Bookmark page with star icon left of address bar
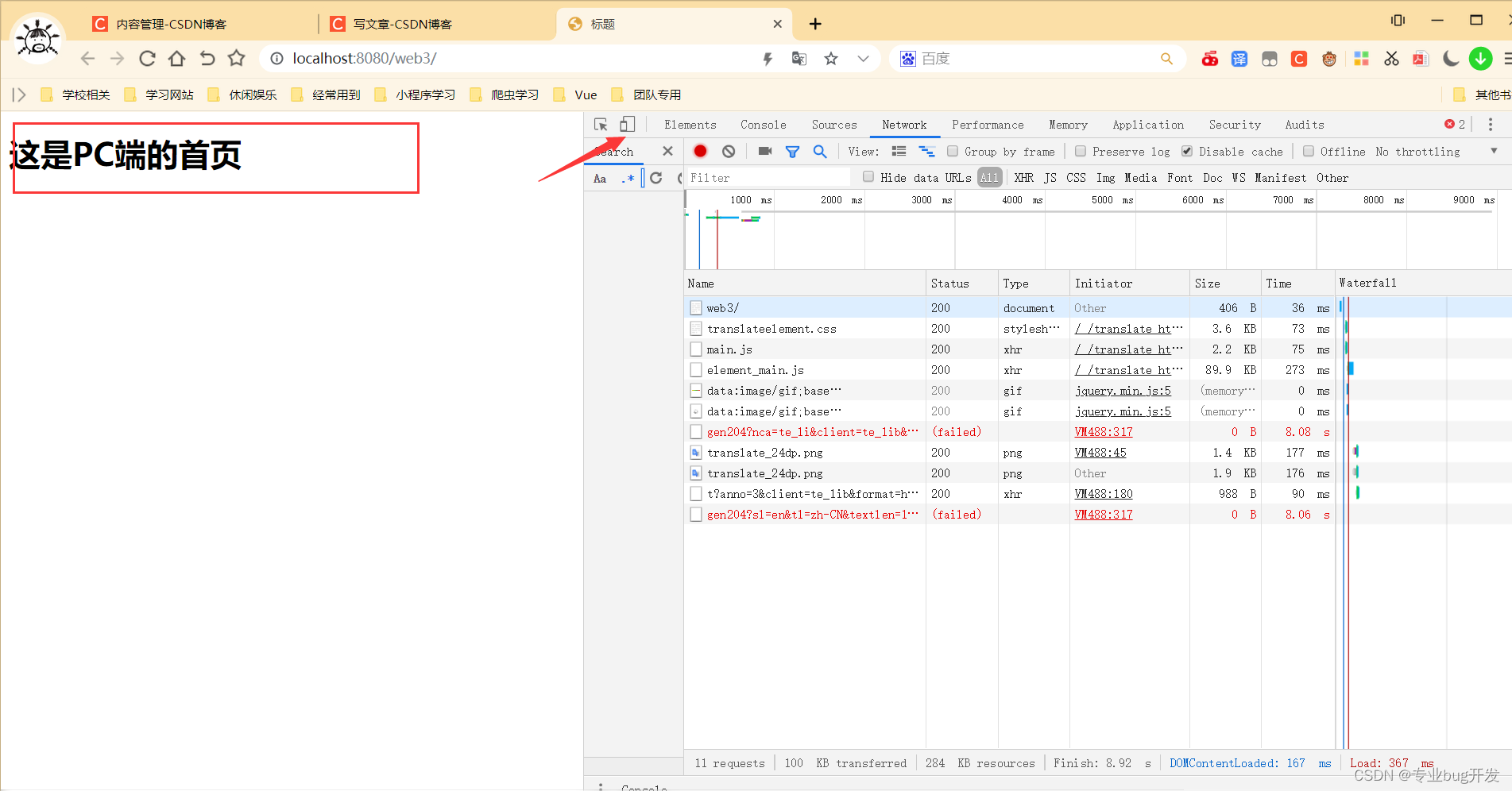Image resolution: width=1512 pixels, height=791 pixels. 236,58
